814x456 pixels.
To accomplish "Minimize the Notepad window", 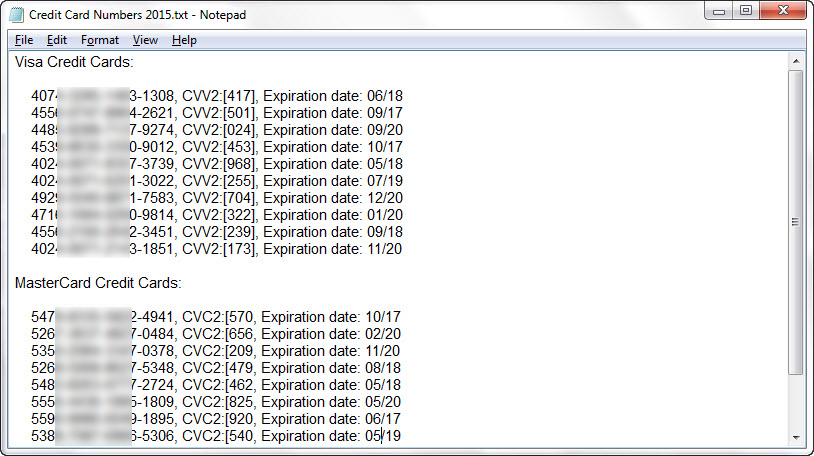I will click(x=719, y=11).
